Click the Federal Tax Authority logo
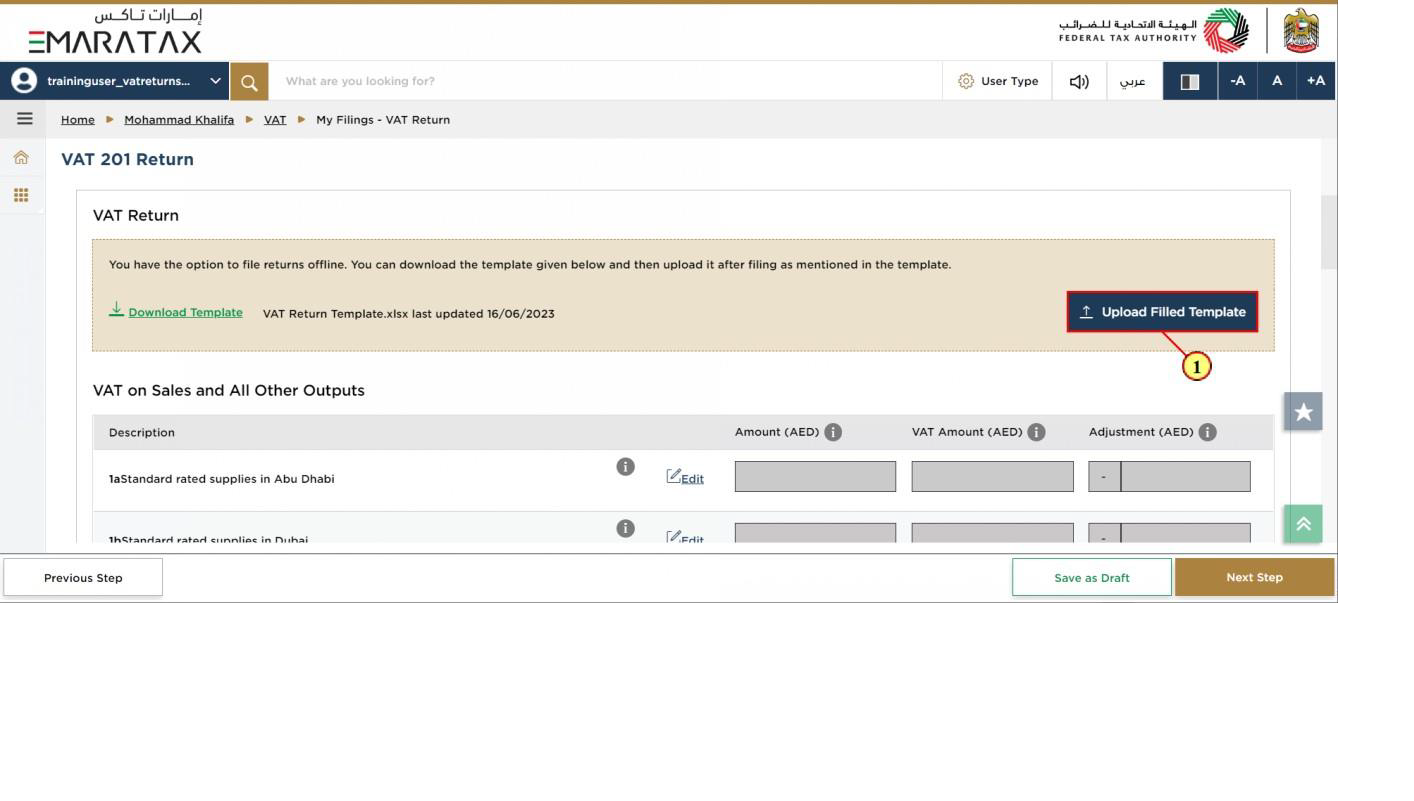 (x=1154, y=31)
